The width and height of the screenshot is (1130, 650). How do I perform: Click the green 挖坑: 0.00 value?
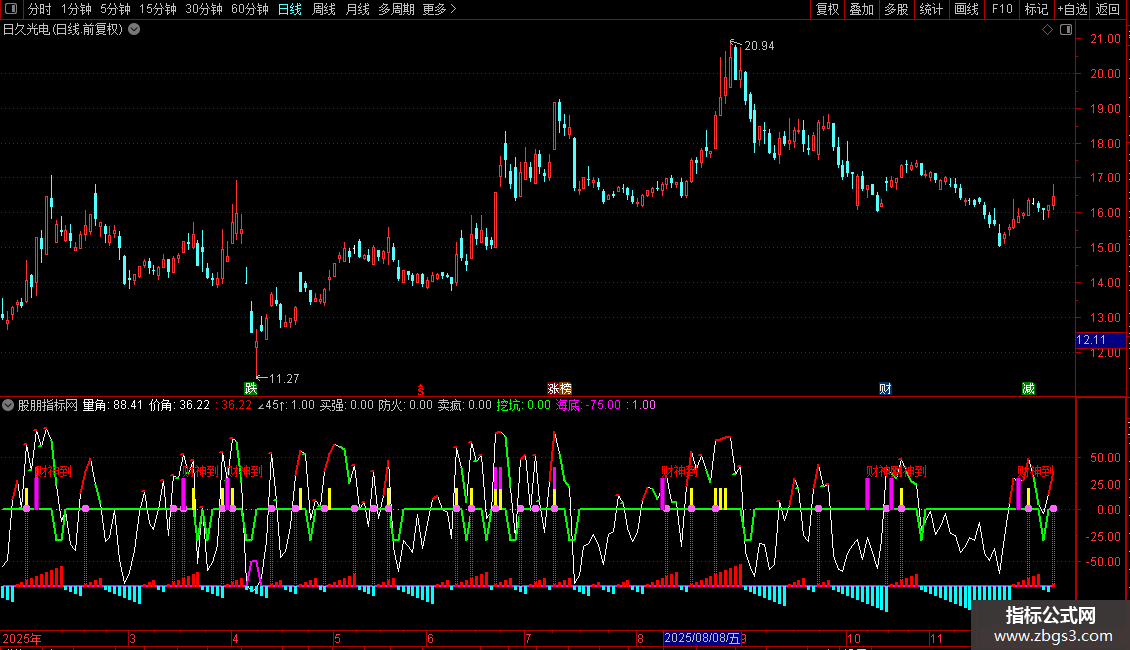pos(523,405)
